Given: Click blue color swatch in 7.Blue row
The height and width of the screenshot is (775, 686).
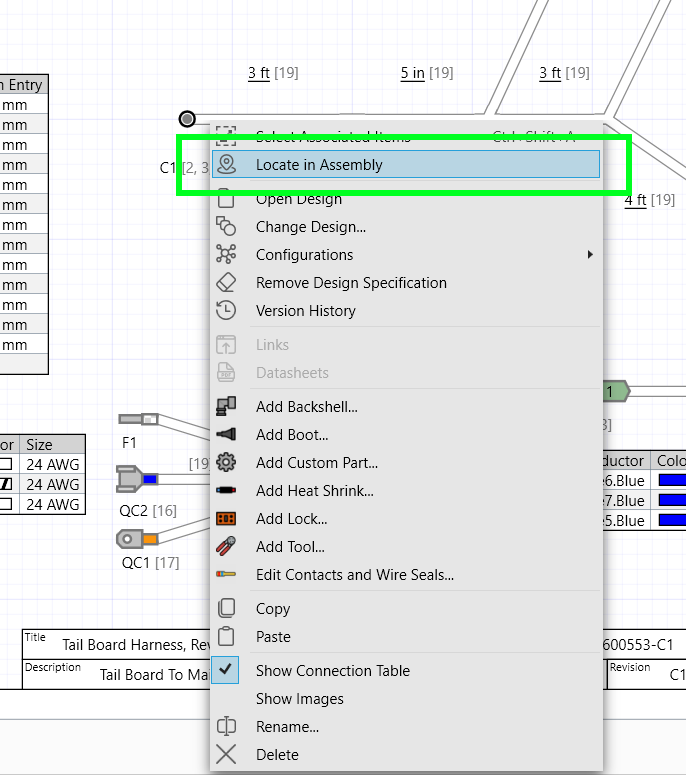Looking at the screenshot, I should coord(672,500).
